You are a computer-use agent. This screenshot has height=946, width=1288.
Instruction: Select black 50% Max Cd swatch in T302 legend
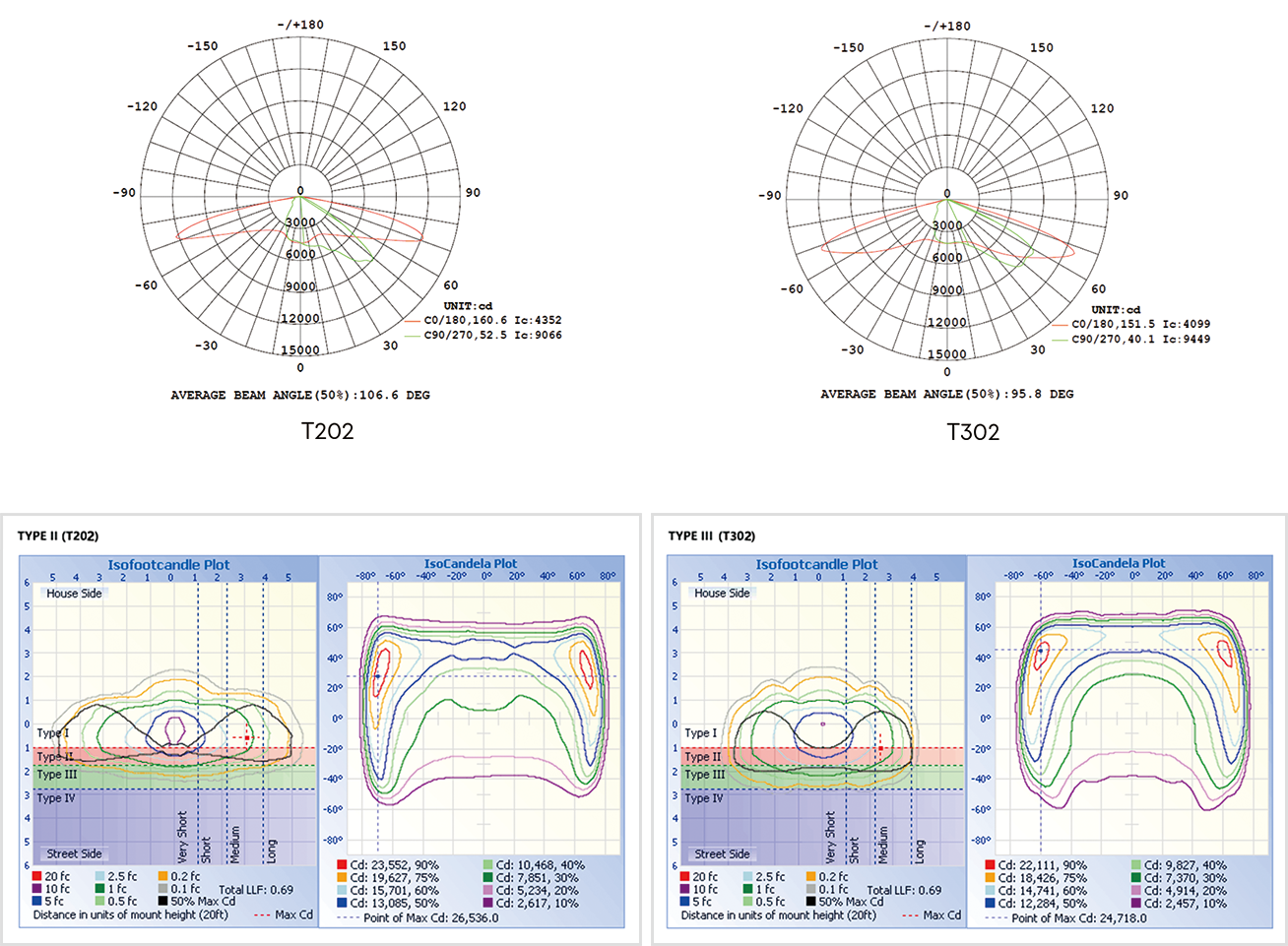810,901
